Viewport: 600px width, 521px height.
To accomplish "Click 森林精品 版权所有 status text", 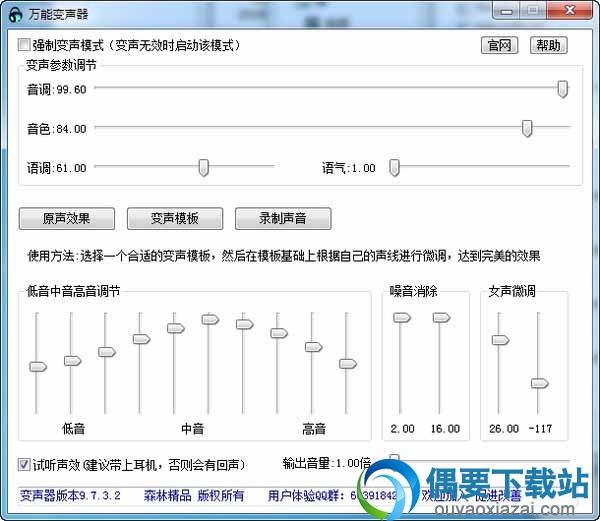I will tap(194, 496).
